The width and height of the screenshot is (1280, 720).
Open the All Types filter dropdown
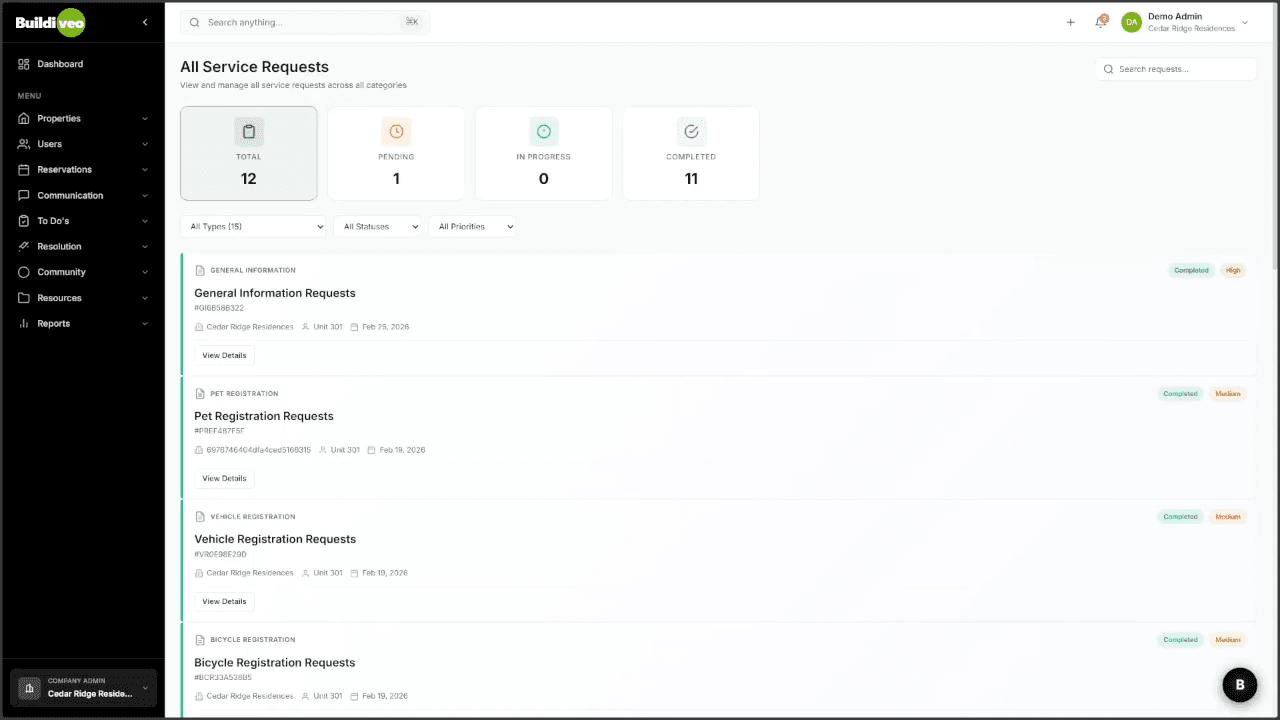pos(254,226)
